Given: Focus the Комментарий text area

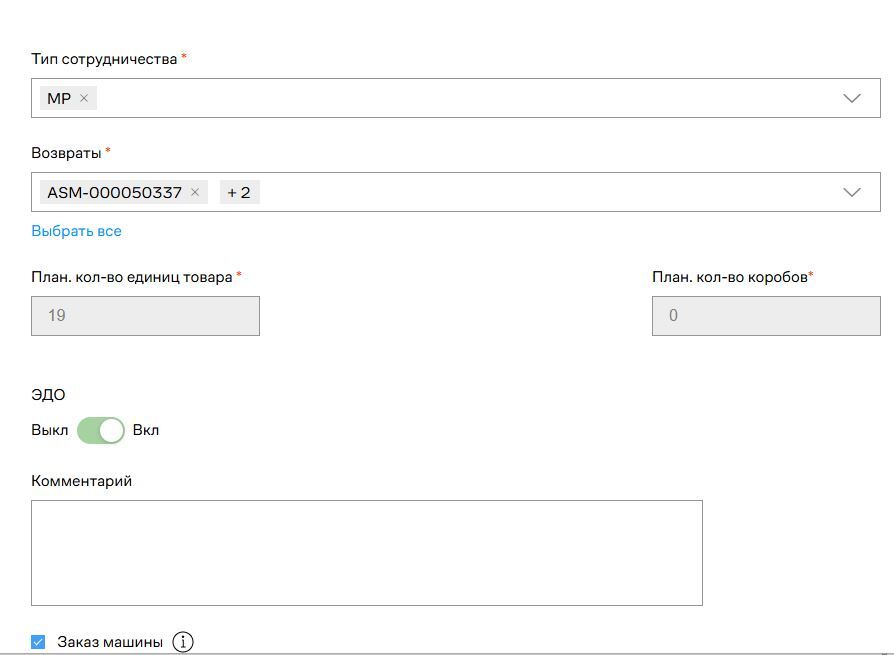Looking at the screenshot, I should pos(366,552).
